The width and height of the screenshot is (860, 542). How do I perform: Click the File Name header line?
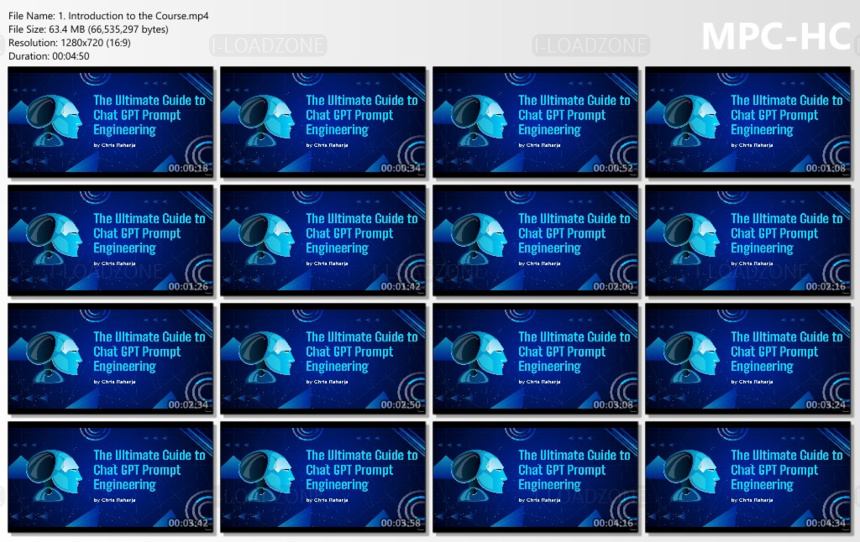point(108,16)
